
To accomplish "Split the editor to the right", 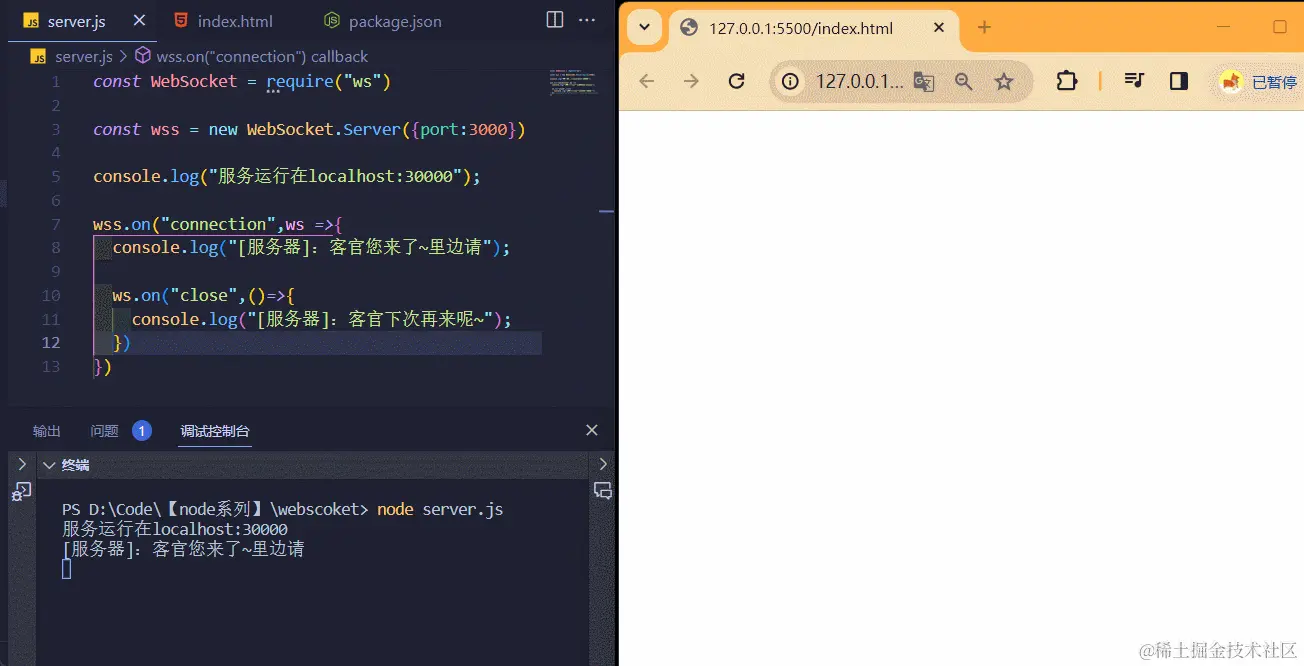I will click(x=554, y=20).
